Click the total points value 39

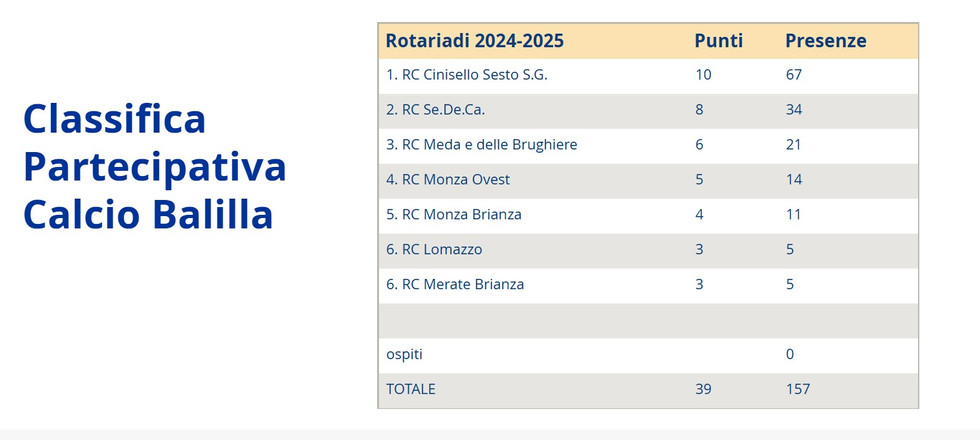click(703, 390)
